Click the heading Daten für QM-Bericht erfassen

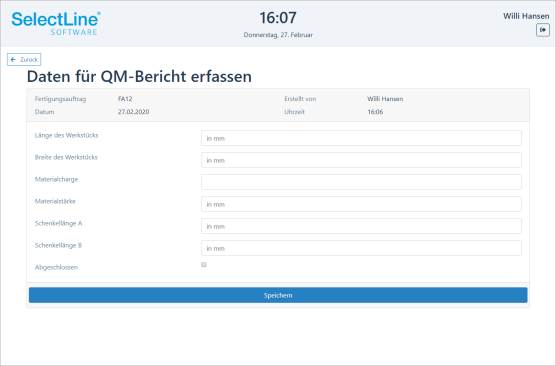(x=139, y=77)
